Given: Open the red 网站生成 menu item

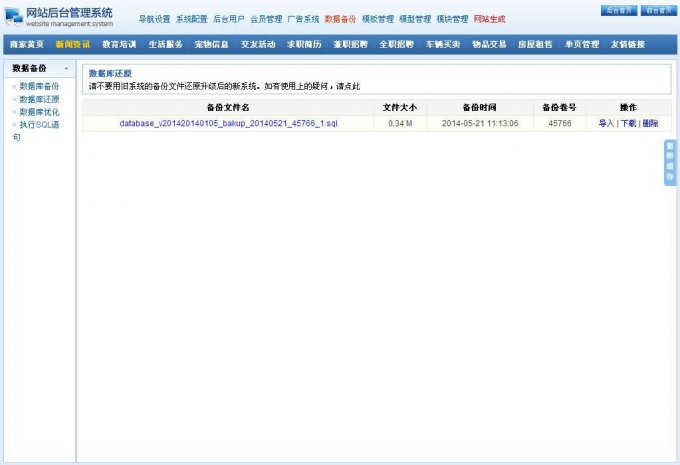Looking at the screenshot, I should pos(490,19).
